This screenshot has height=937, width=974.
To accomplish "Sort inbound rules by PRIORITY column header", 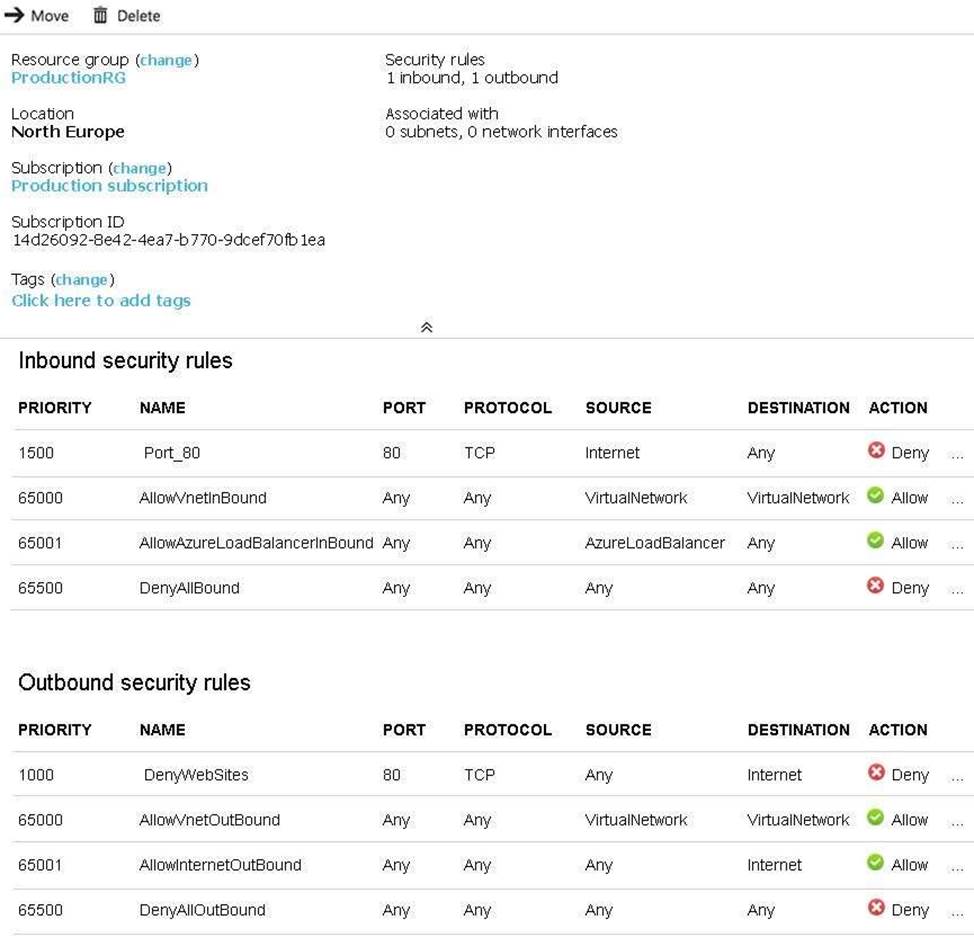I will coord(54,408).
